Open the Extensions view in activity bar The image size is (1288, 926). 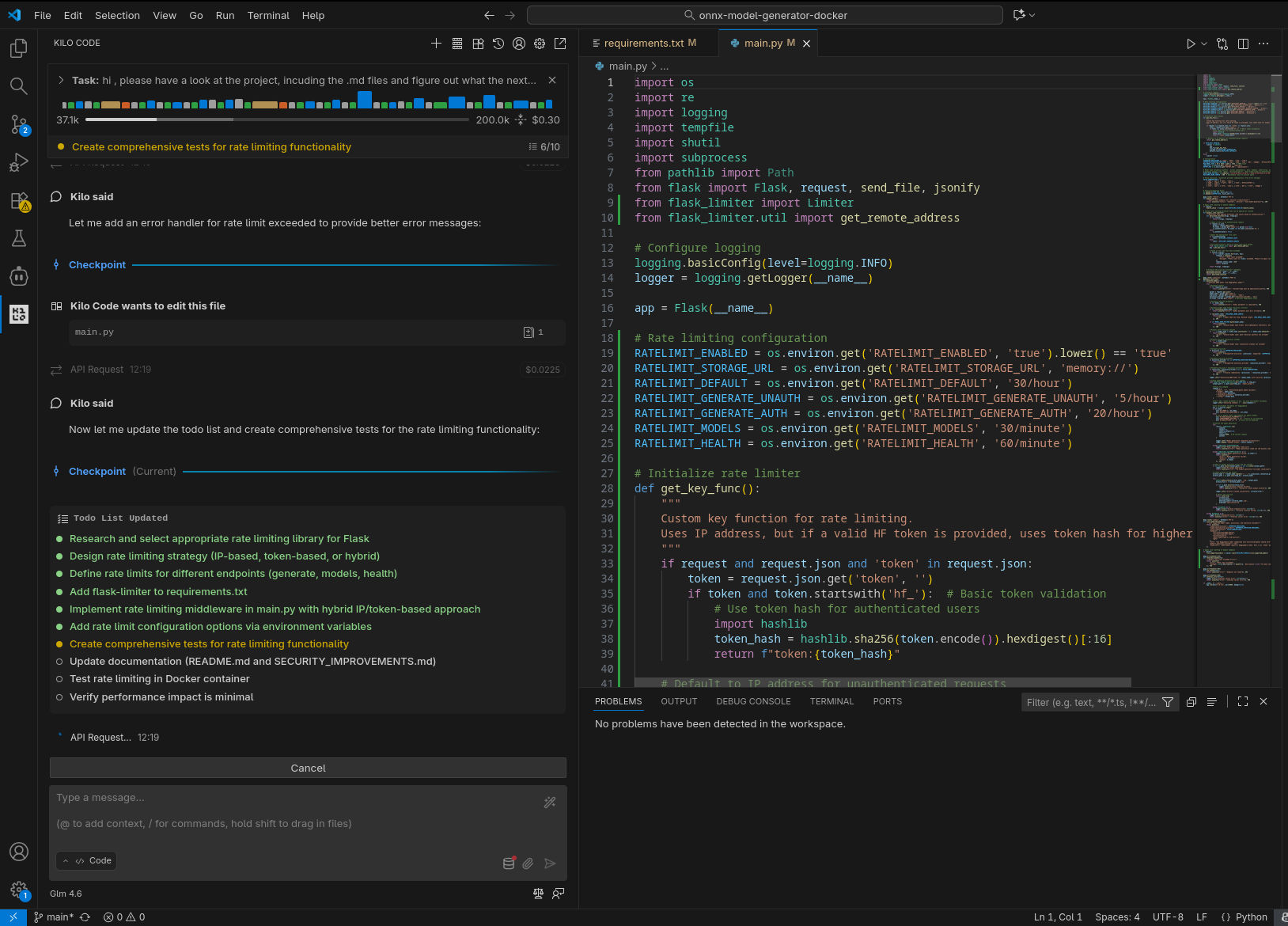18,201
